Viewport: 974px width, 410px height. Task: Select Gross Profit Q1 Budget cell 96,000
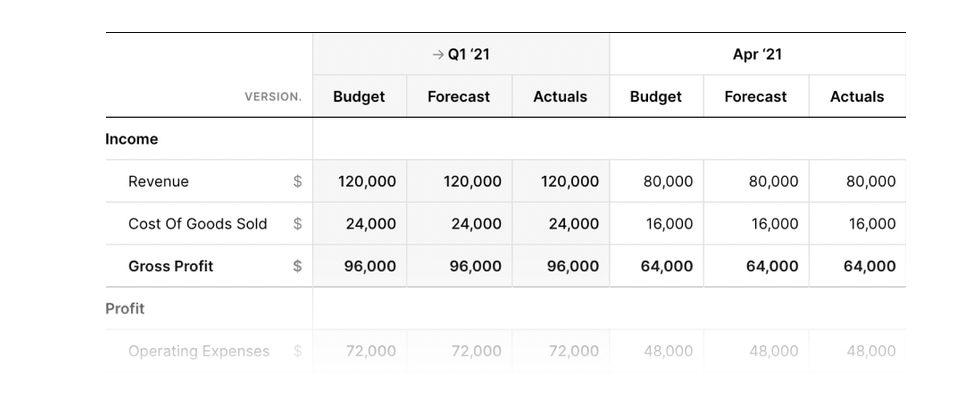click(x=360, y=266)
